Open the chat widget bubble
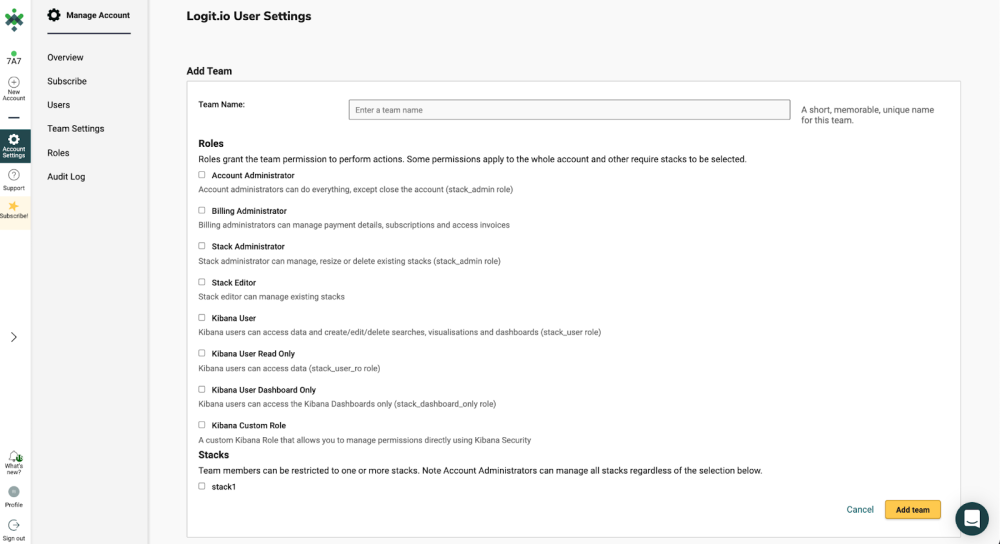 [972, 518]
